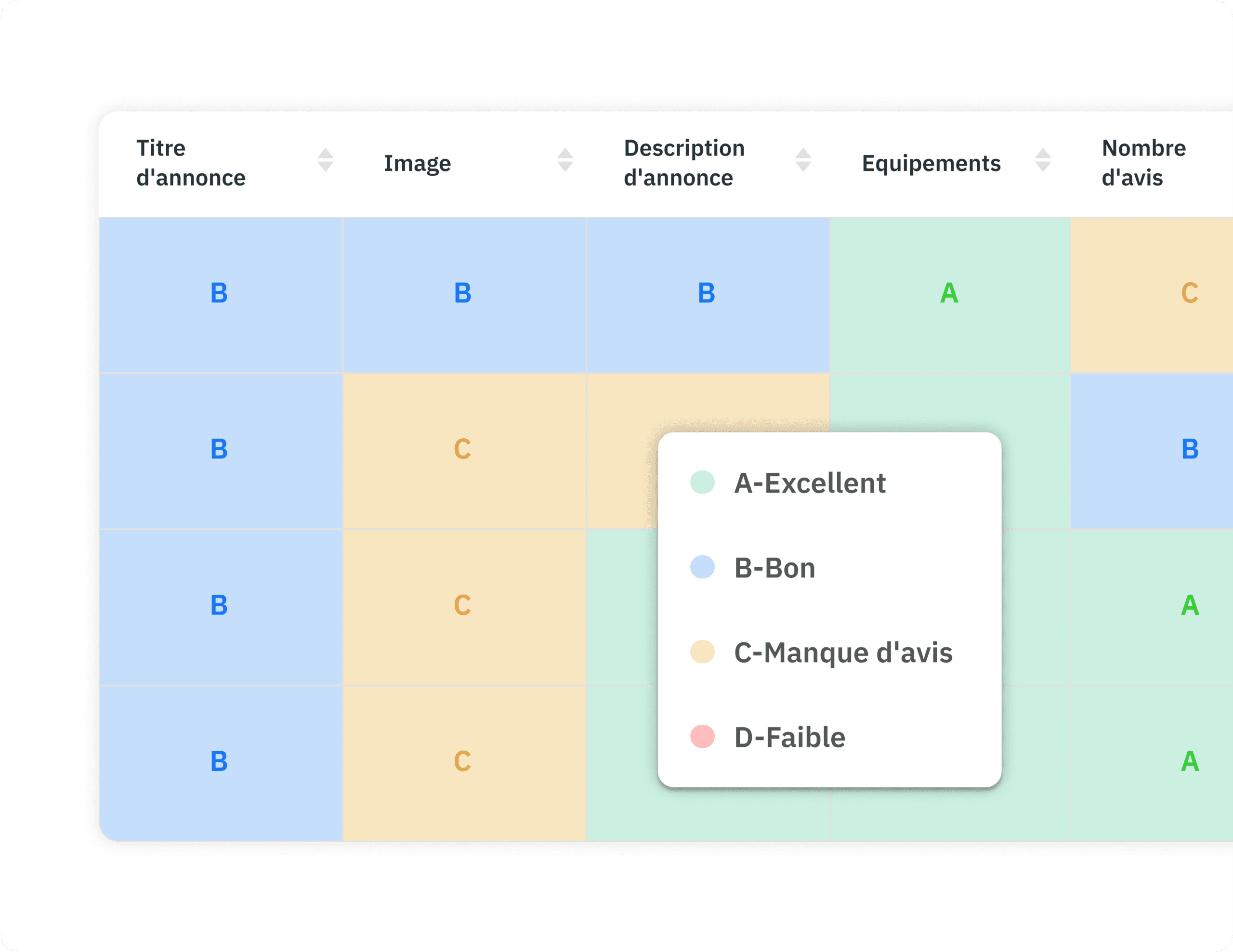Click the Image column header text
The width and height of the screenshot is (1233, 952).
point(417,163)
